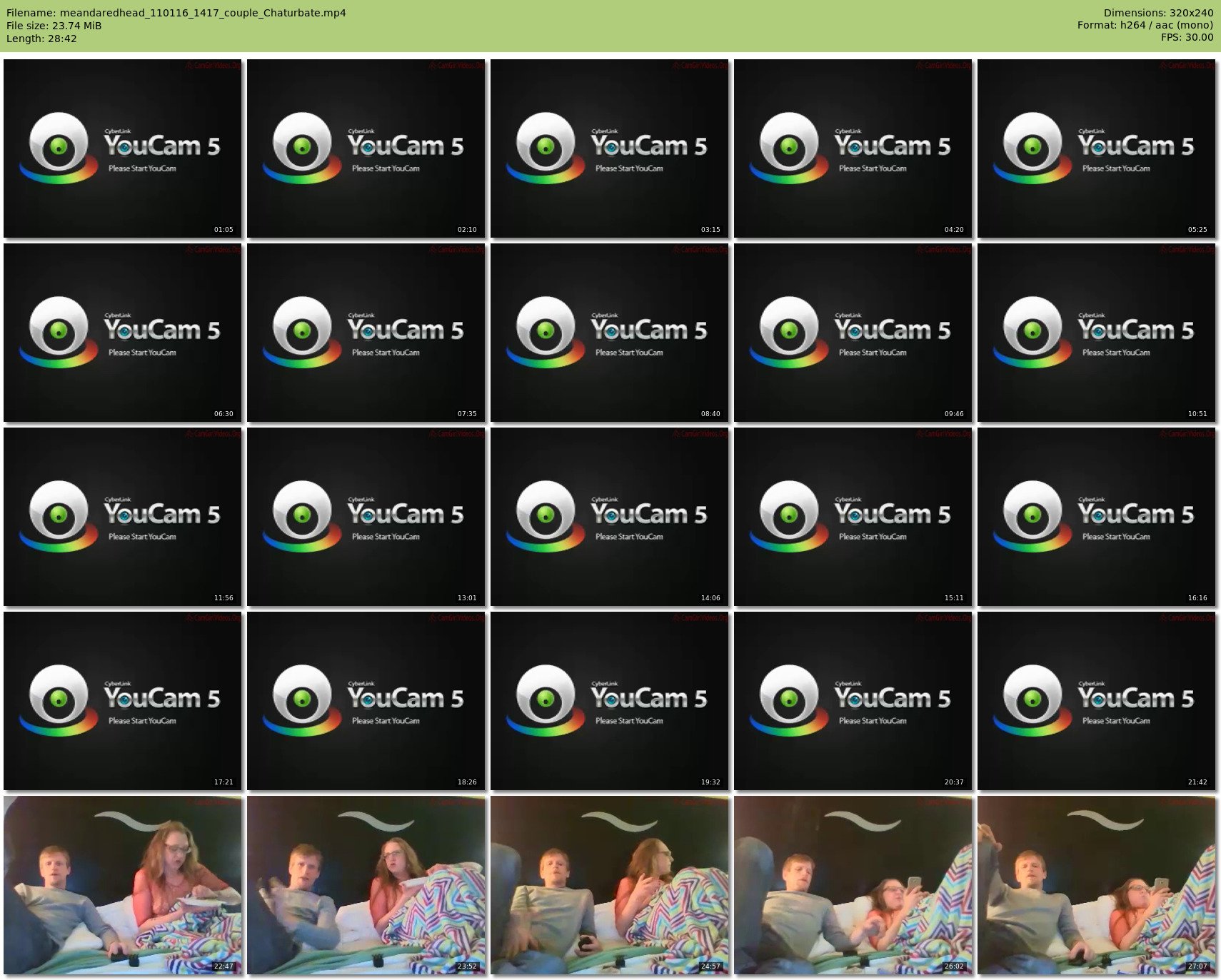View the preview frame at 14:06

[610, 517]
